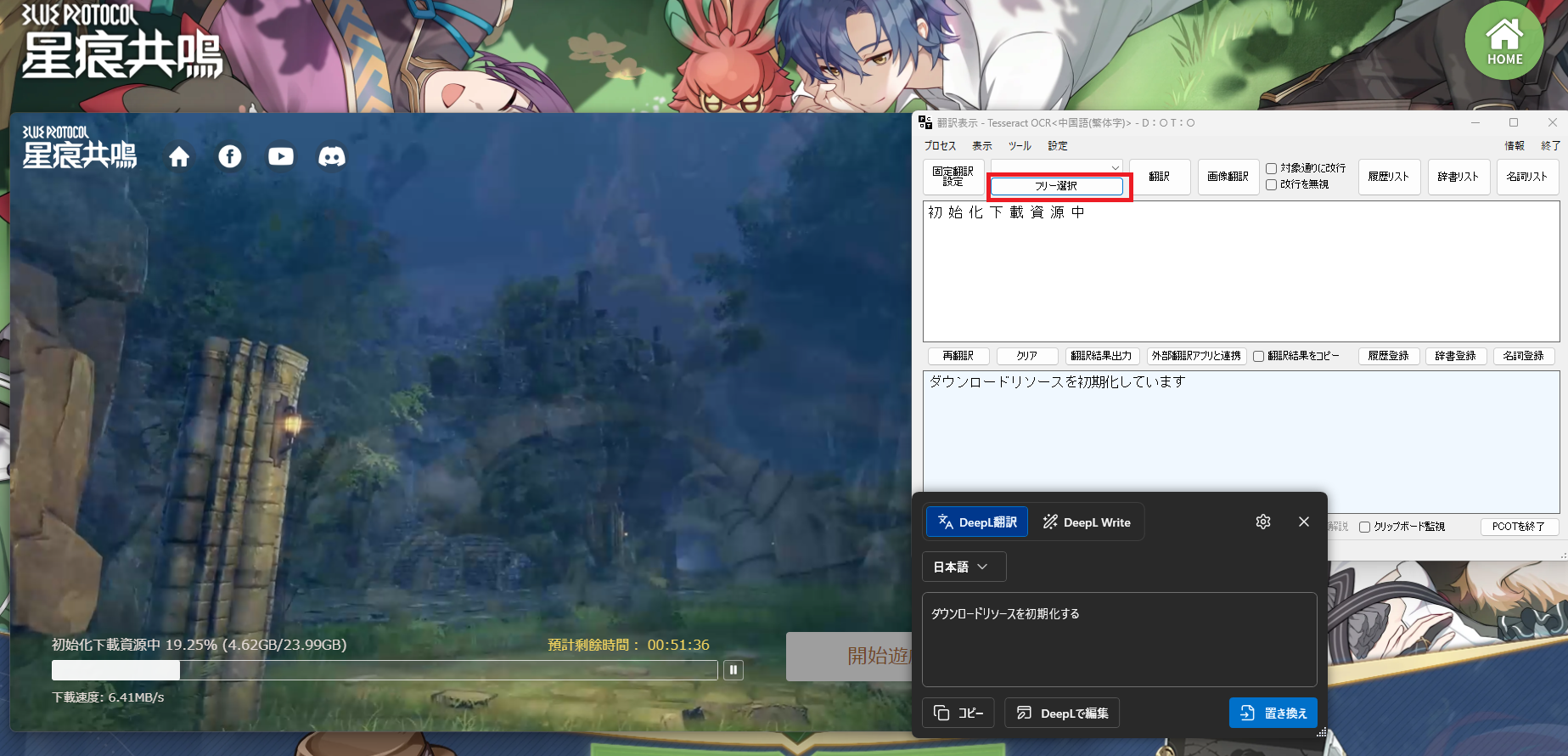Open the YouTube channel icon
The width and height of the screenshot is (1568, 756).
pos(281,157)
